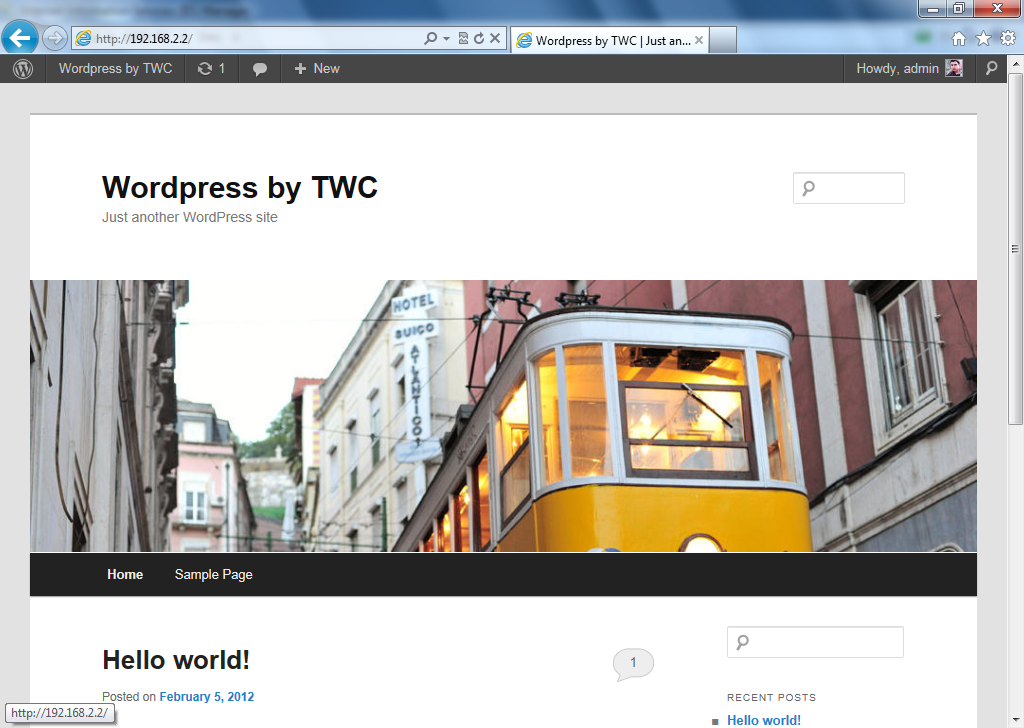Open the February 5, 2012 post date link
1024x728 pixels.
[206, 697]
